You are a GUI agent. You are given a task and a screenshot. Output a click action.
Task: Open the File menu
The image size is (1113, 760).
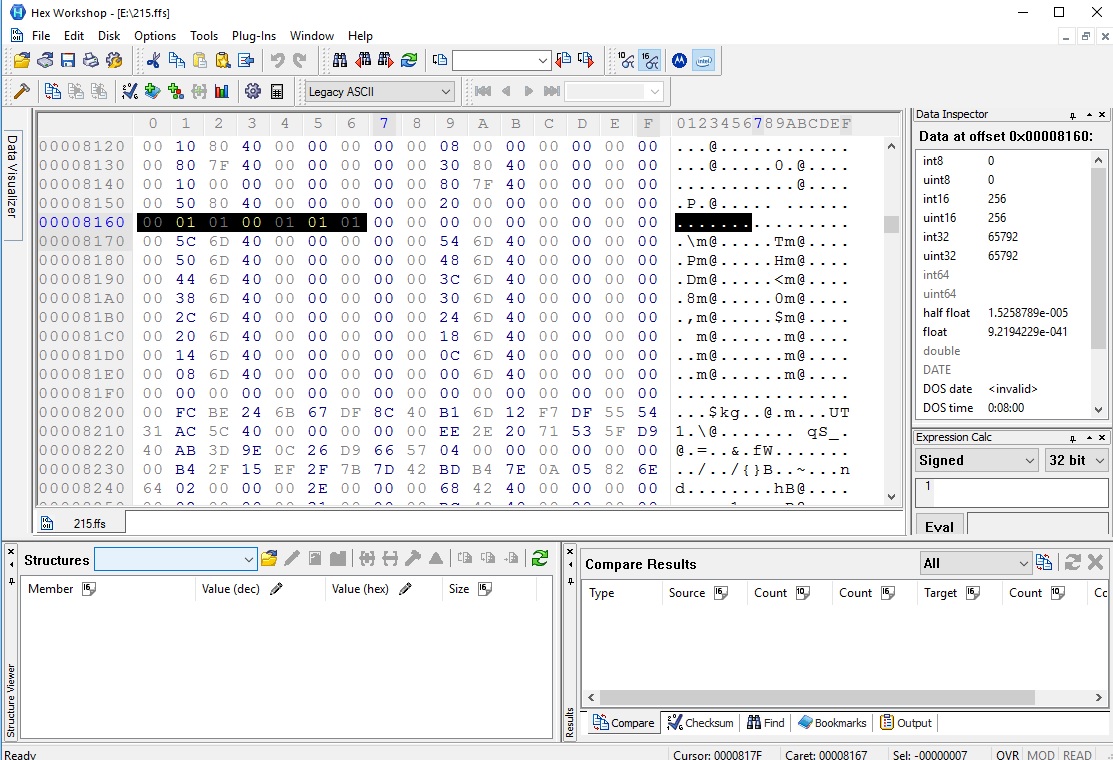(x=41, y=35)
